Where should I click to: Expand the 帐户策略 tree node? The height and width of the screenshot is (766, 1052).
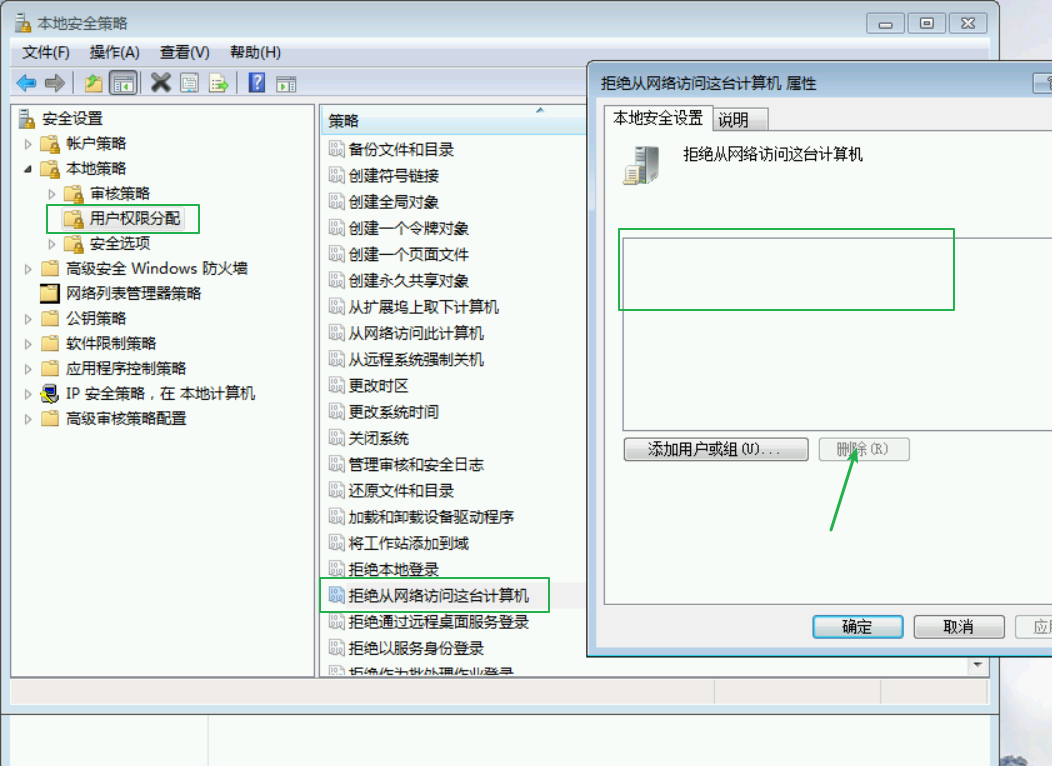pos(28,144)
